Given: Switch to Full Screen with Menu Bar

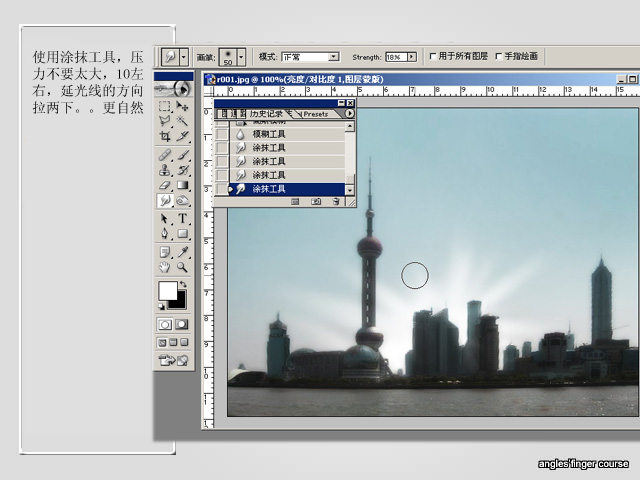Looking at the screenshot, I should point(173,342).
